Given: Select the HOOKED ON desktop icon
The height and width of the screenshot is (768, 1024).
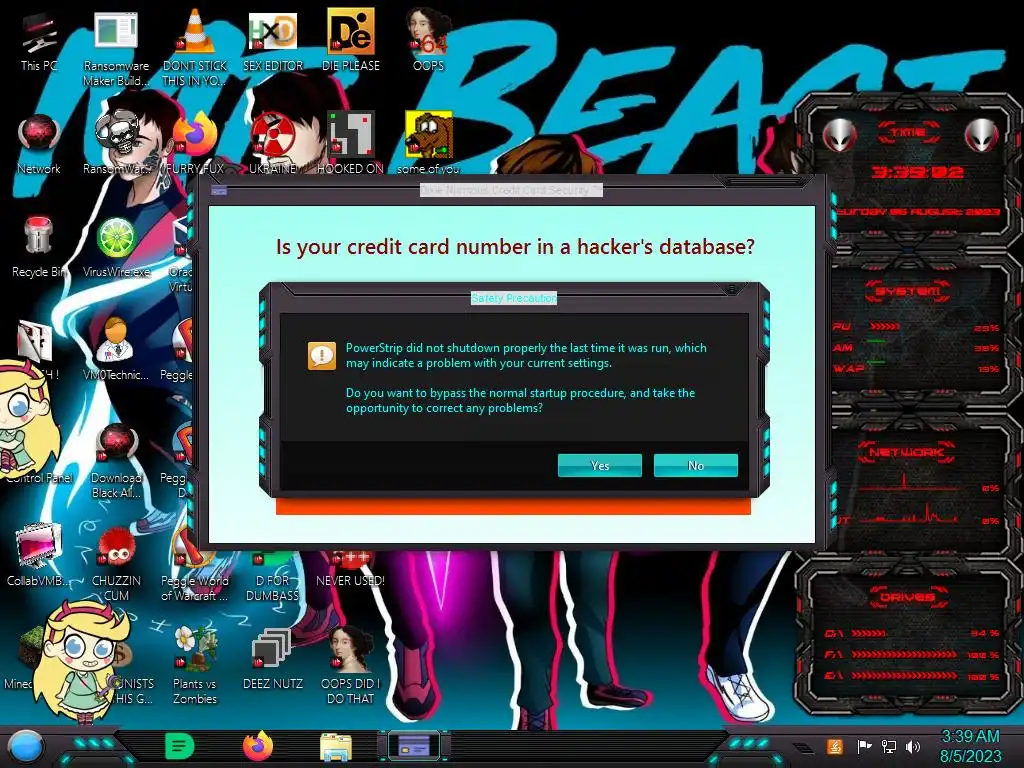Looking at the screenshot, I should (351, 144).
